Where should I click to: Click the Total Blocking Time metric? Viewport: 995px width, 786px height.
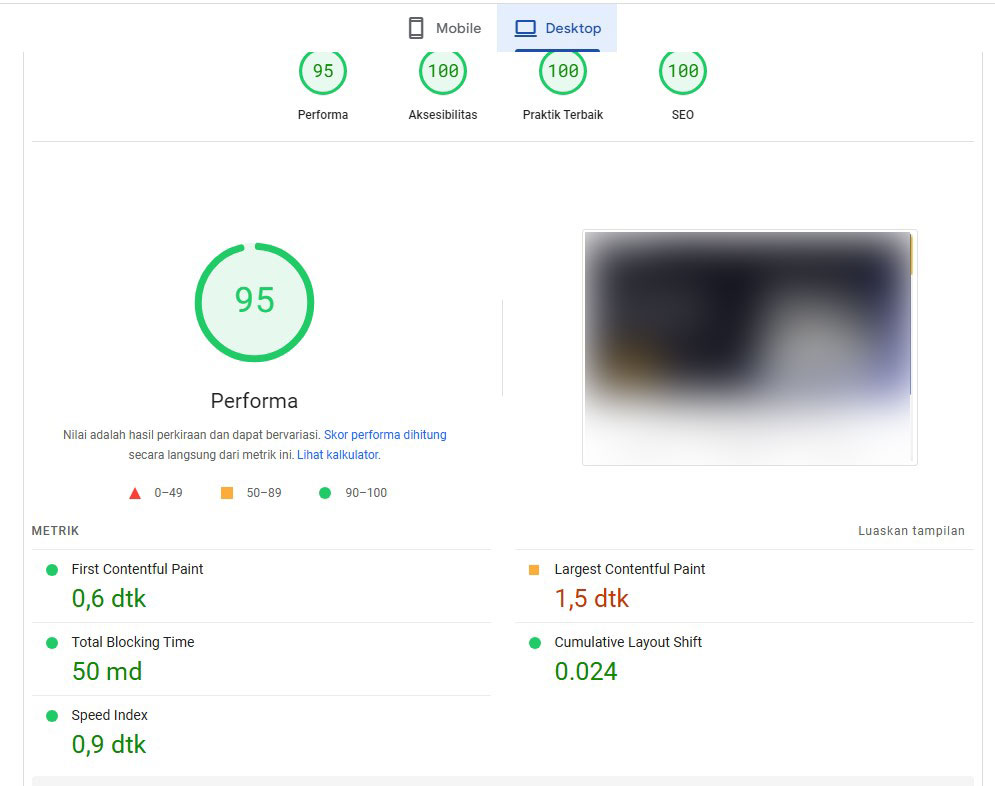132,642
